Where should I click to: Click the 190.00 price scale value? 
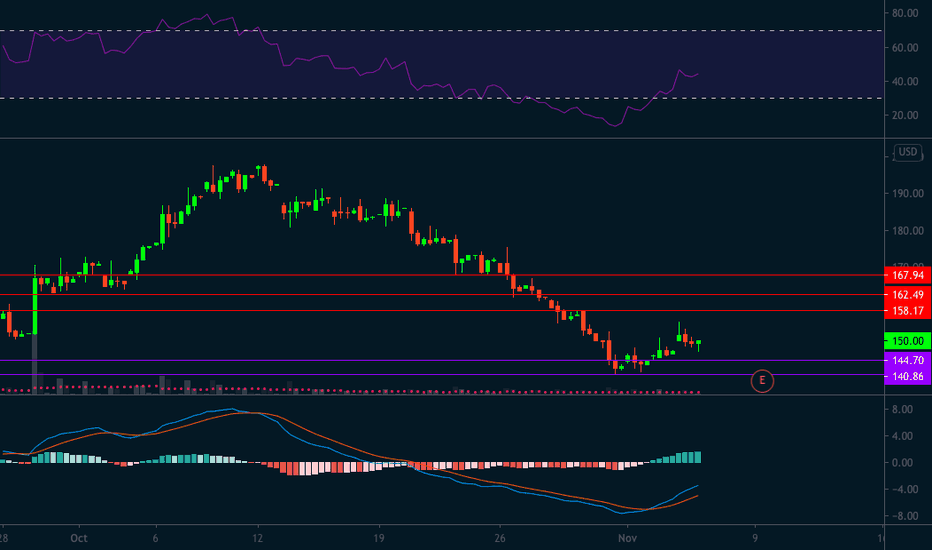pyautogui.click(x=908, y=193)
